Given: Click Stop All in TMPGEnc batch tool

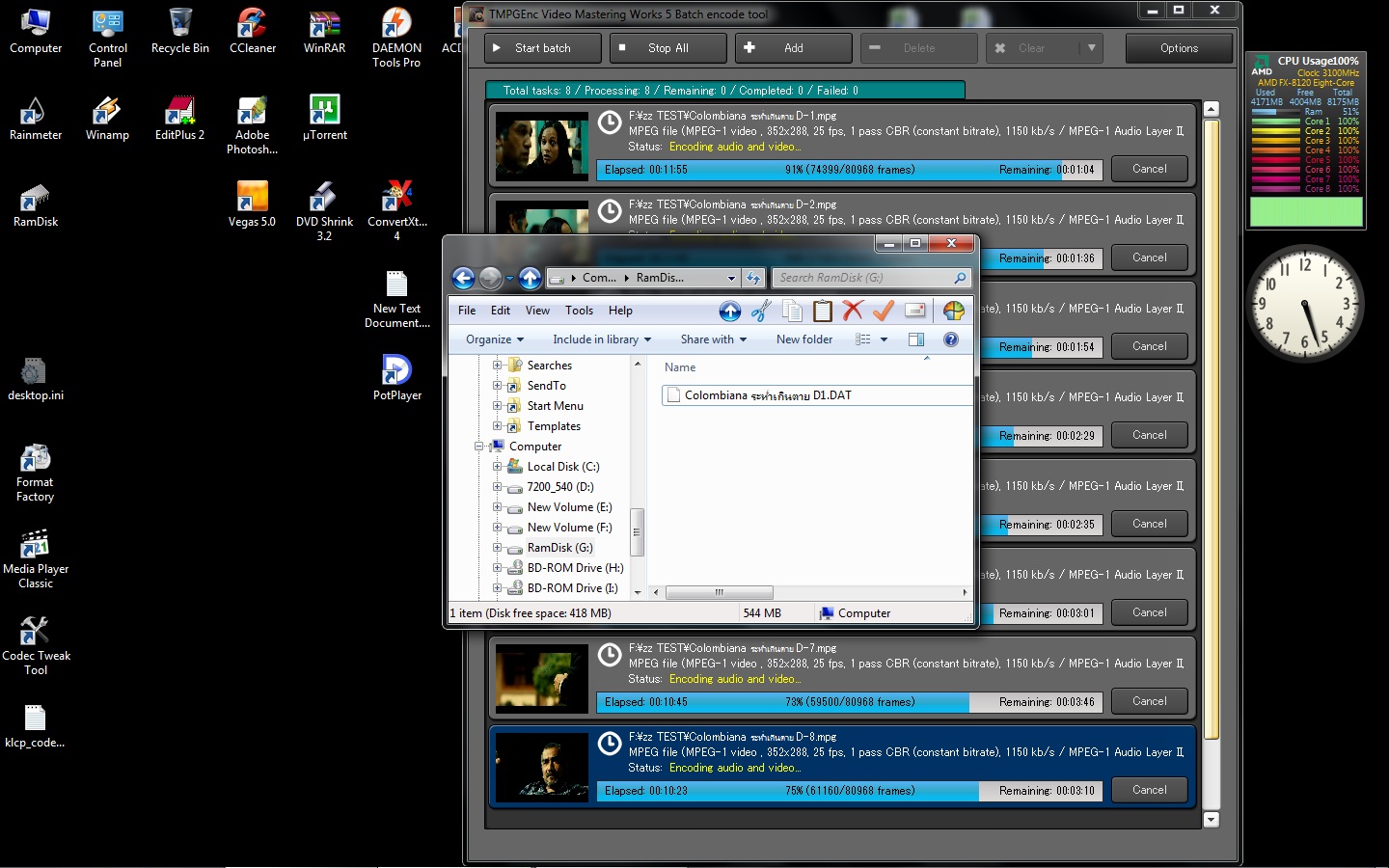Looking at the screenshot, I should pos(667,48).
